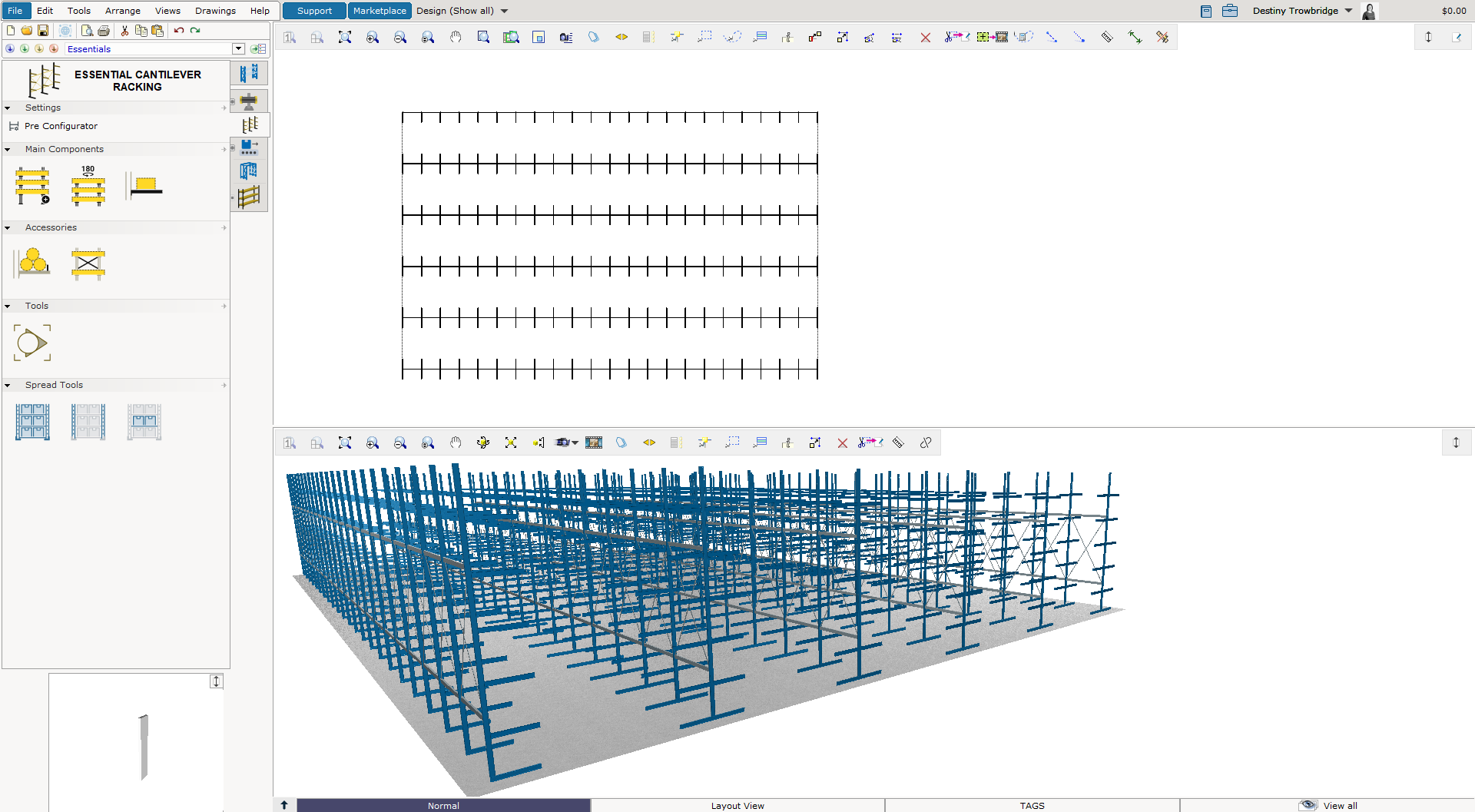Select the Orbit rotate tool in the 3D toolbar
This screenshot has width=1475, height=812.
pos(483,442)
